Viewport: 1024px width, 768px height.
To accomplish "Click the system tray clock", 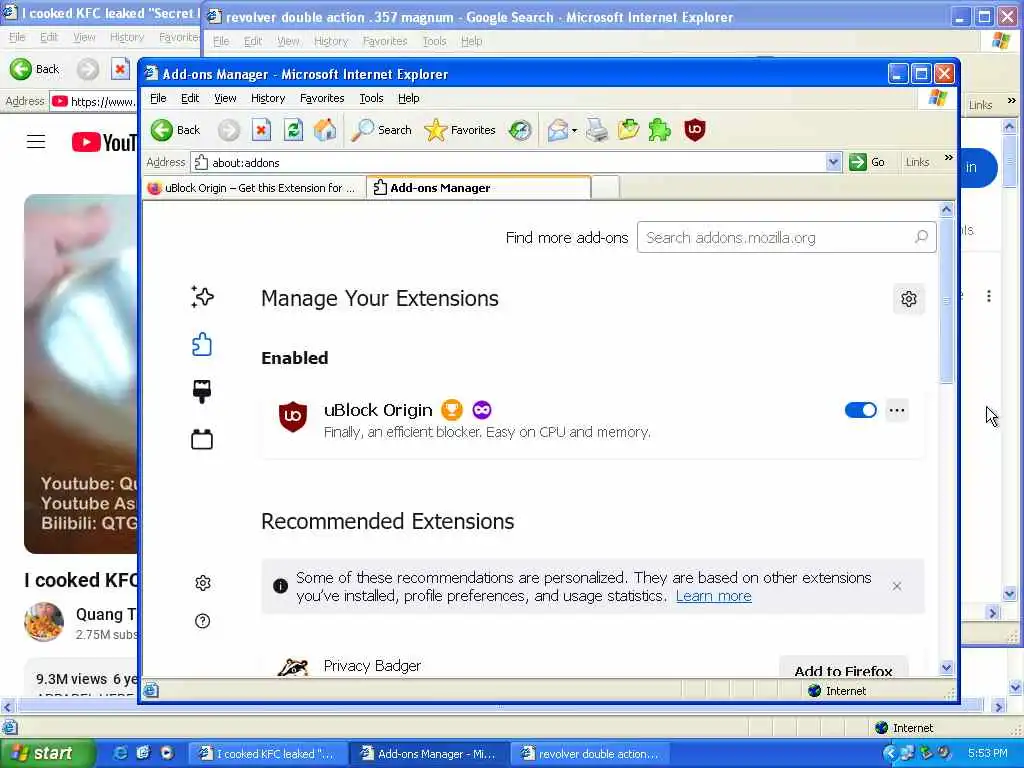I will [987, 753].
